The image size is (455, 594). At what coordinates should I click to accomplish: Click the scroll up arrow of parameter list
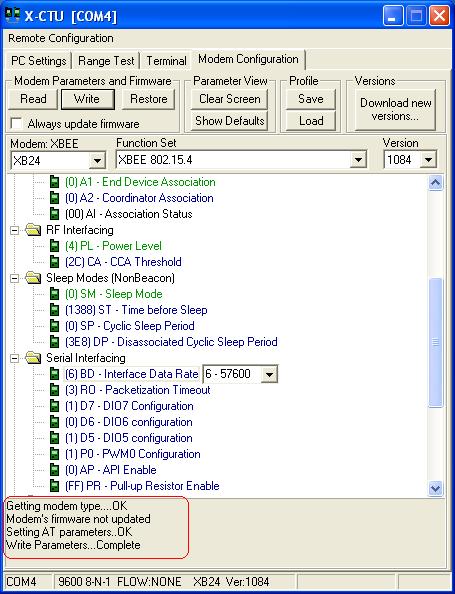(x=435, y=183)
